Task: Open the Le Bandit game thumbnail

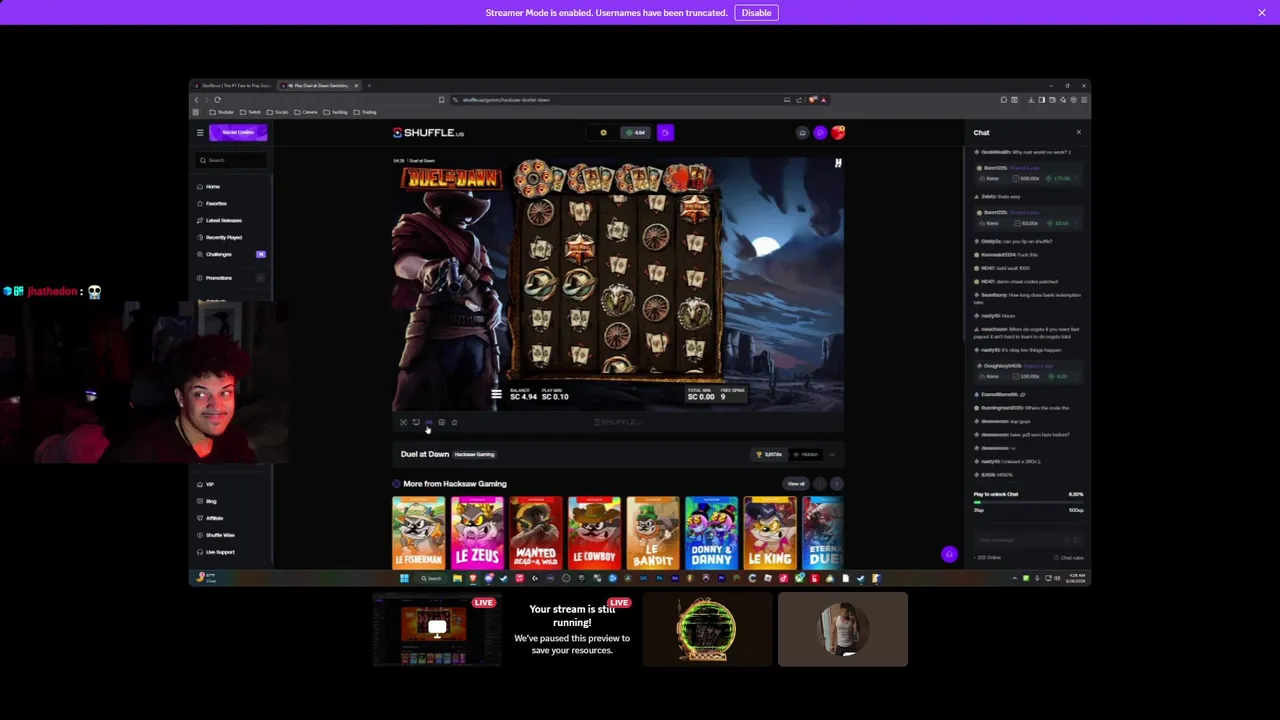Action: [x=653, y=532]
